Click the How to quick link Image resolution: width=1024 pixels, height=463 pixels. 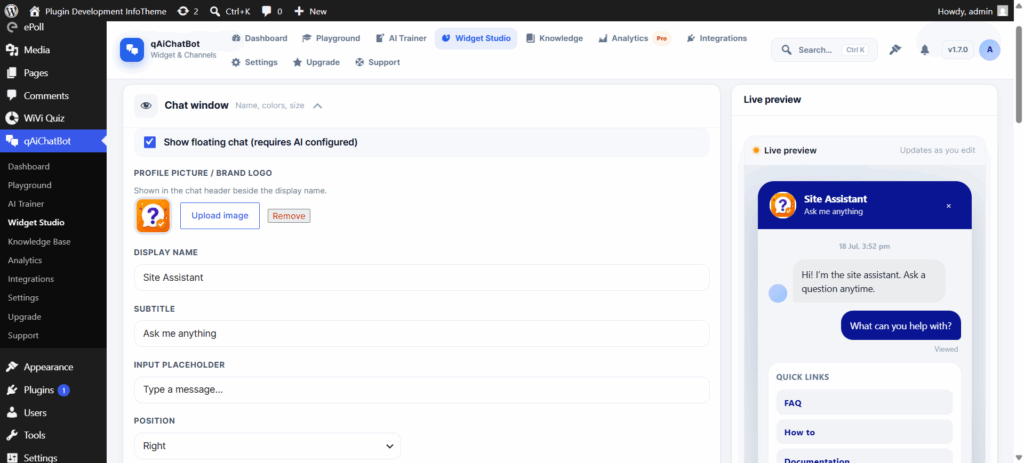864,432
